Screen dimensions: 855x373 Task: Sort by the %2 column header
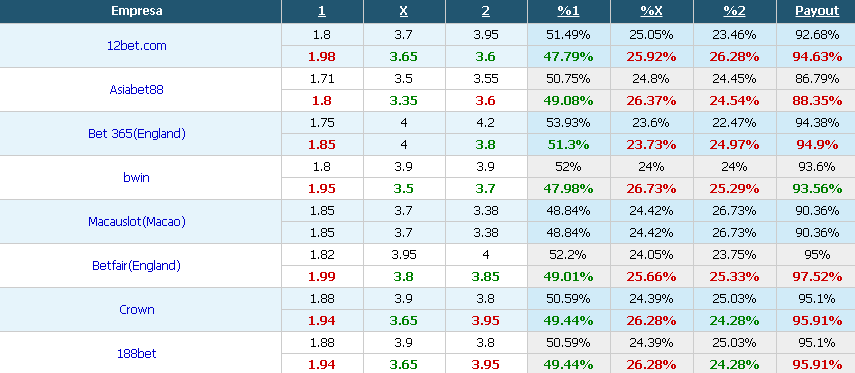[x=734, y=11]
